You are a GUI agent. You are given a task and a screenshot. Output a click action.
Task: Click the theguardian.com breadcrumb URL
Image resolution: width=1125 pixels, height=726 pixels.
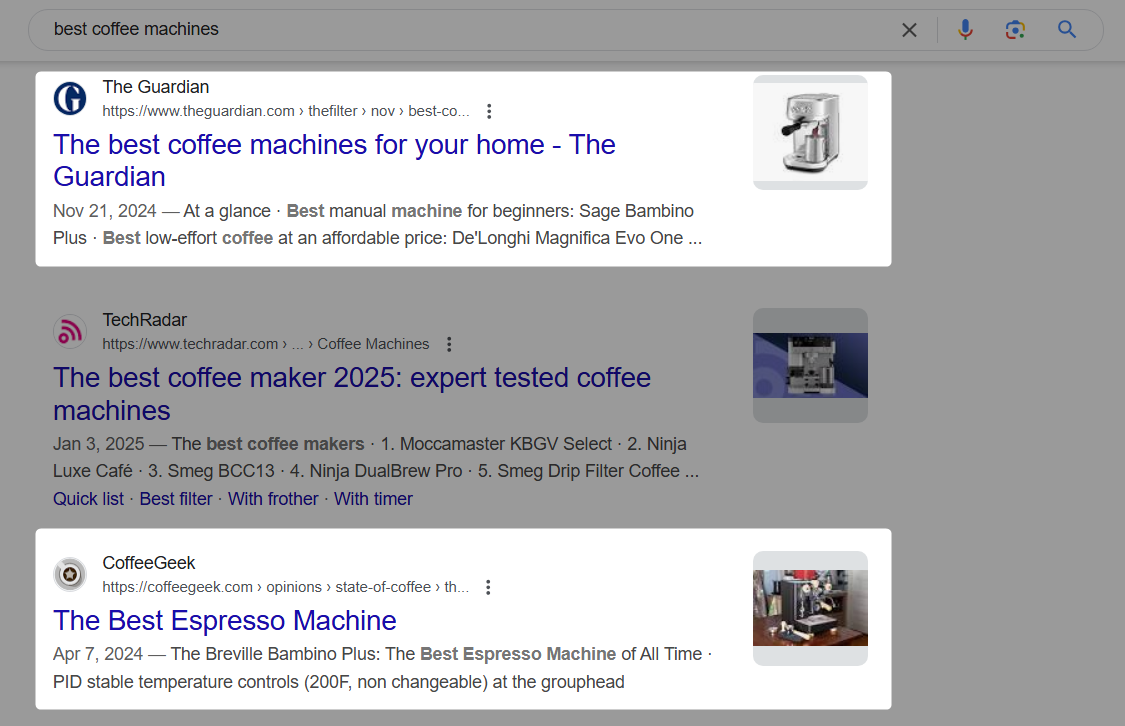point(286,111)
